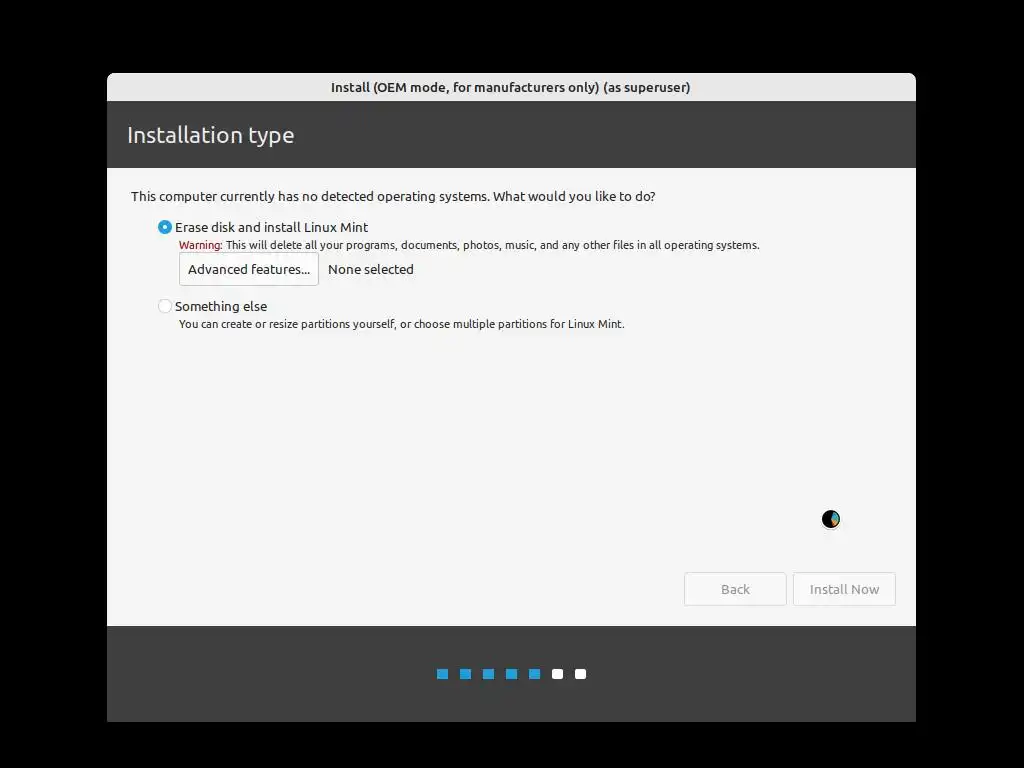1024x768 pixels.
Task: Click the 'create or resize partitions yourself' description
Action: (x=401, y=324)
